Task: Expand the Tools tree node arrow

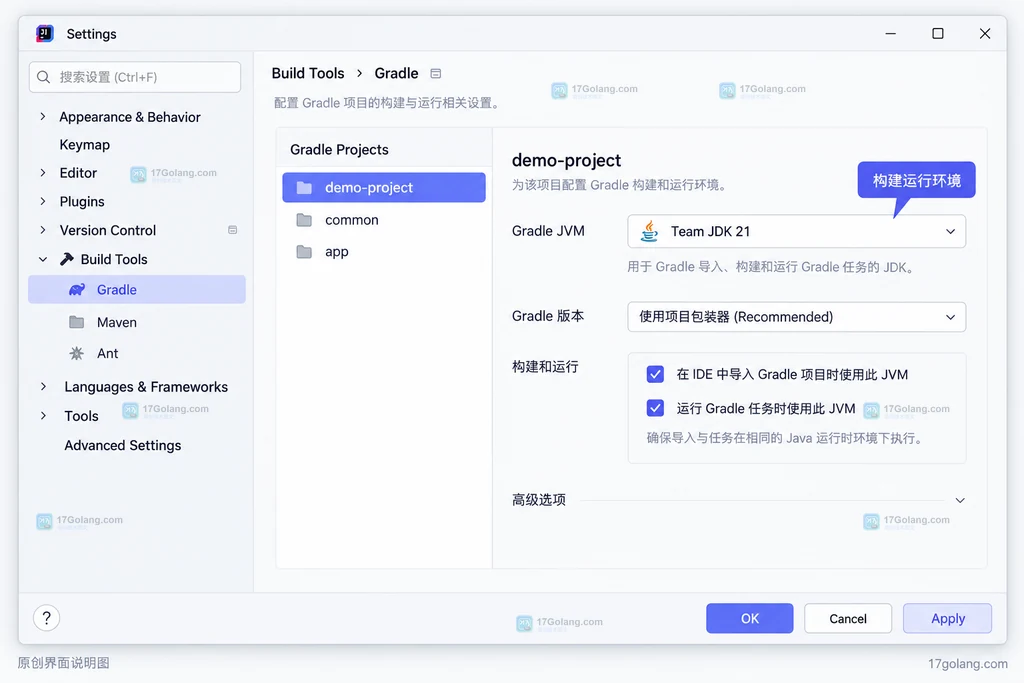Action: (42, 415)
